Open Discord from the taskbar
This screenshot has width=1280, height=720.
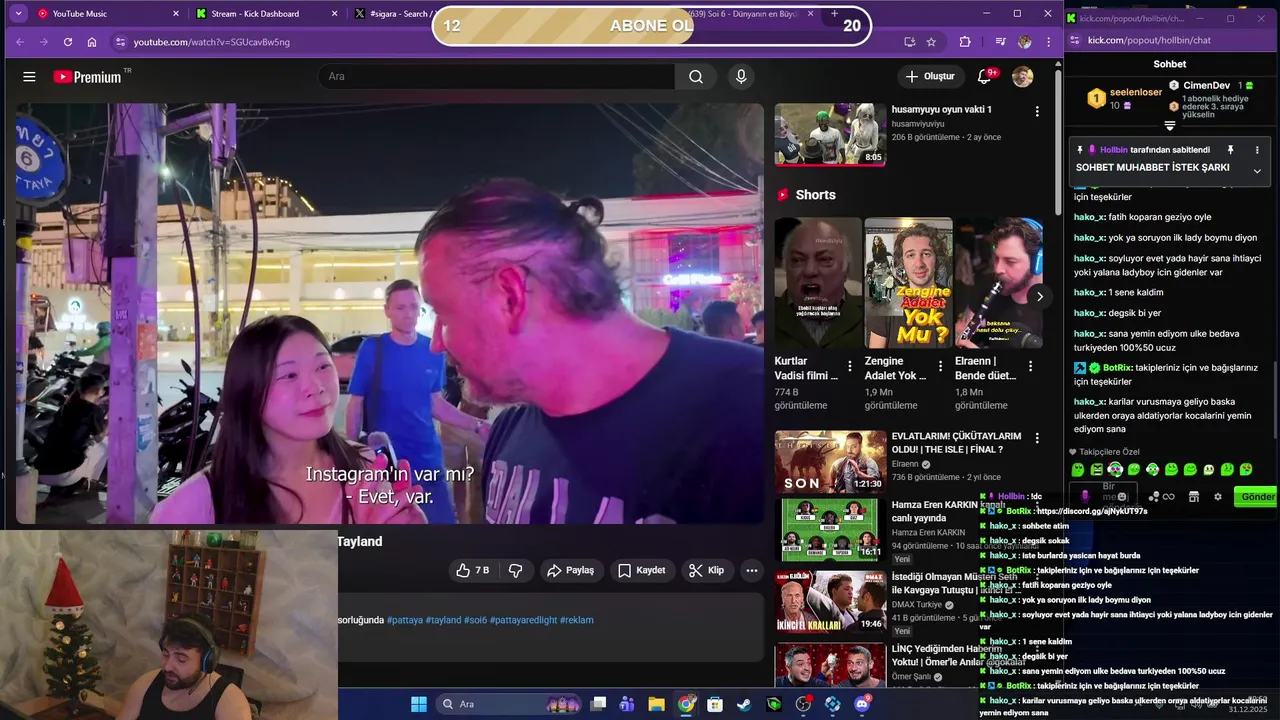862,704
